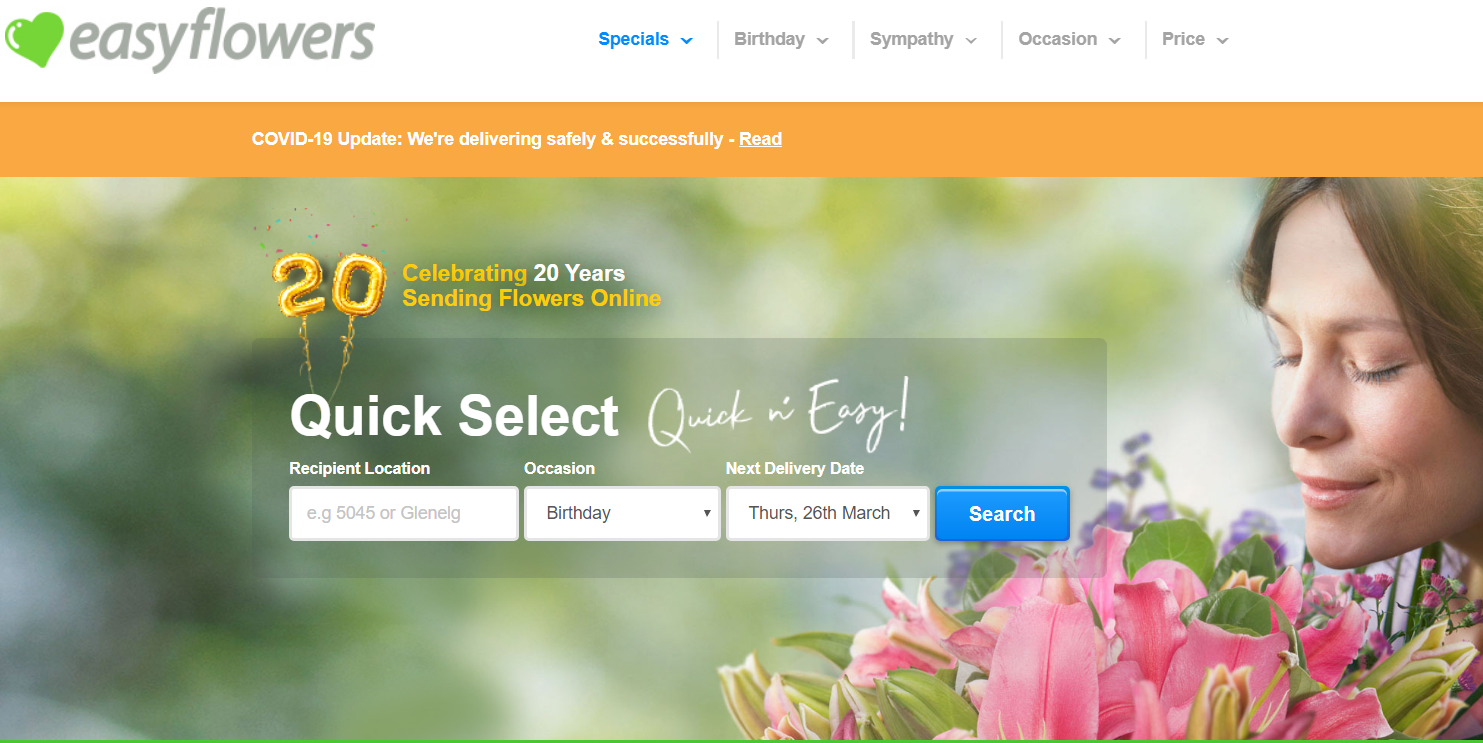Image resolution: width=1483 pixels, height=743 pixels.
Task: Open the Occasion dropdown showing Birthday
Action: click(622, 513)
